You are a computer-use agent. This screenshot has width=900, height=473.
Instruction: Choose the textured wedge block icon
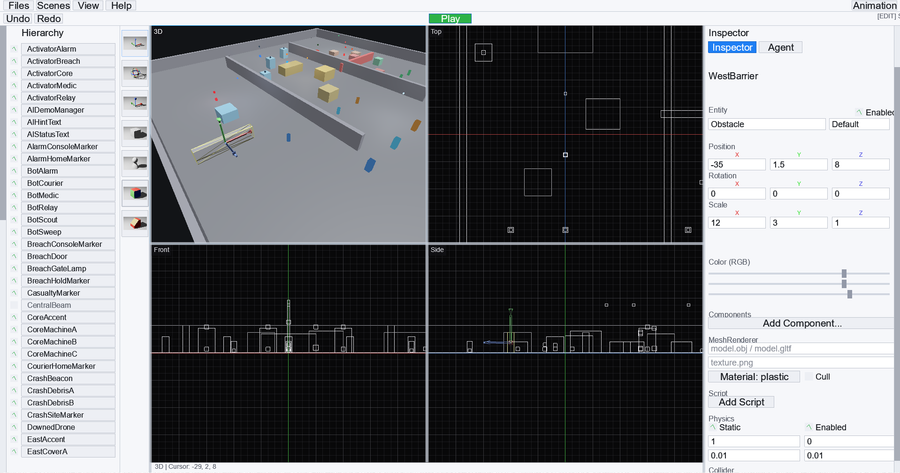pos(135,223)
